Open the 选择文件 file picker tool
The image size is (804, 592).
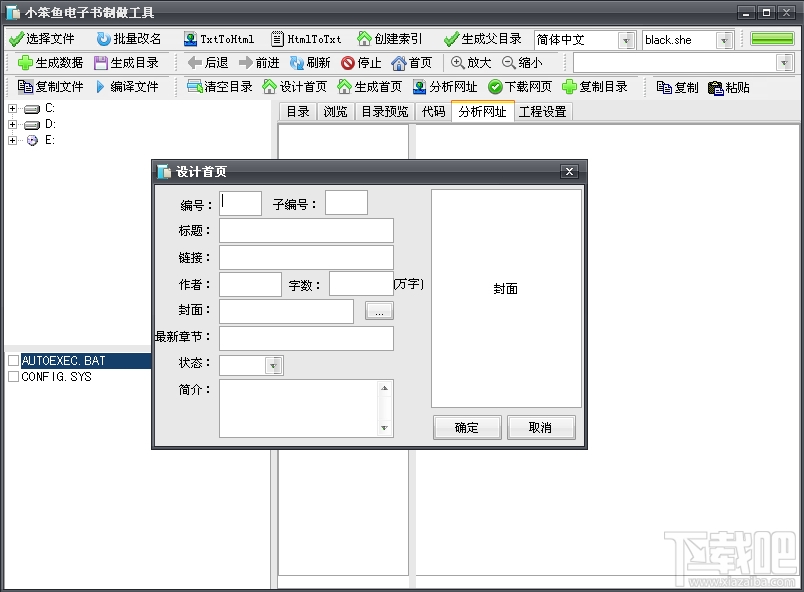click(x=43, y=39)
